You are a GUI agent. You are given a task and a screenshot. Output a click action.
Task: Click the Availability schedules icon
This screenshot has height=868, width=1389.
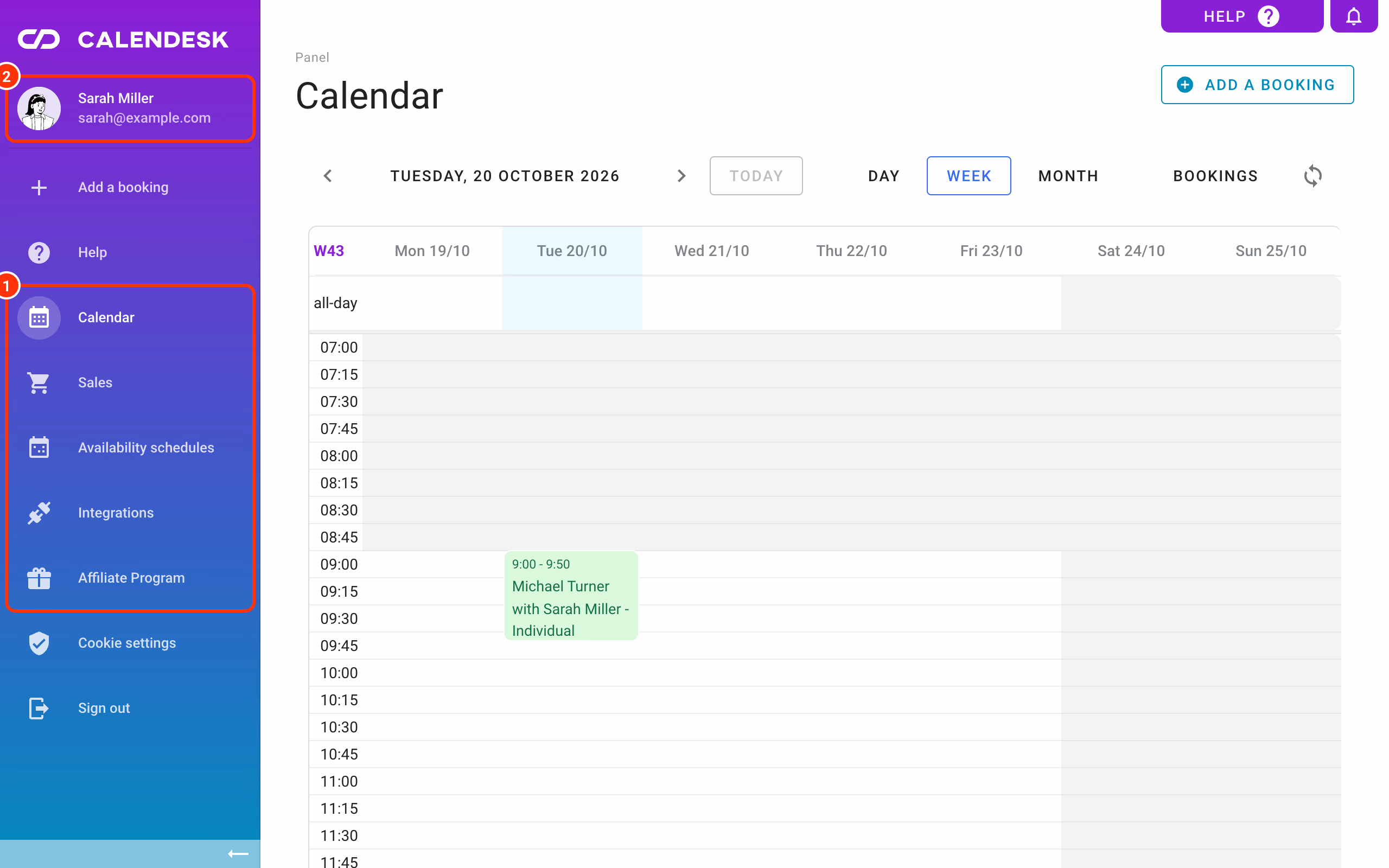(x=39, y=448)
